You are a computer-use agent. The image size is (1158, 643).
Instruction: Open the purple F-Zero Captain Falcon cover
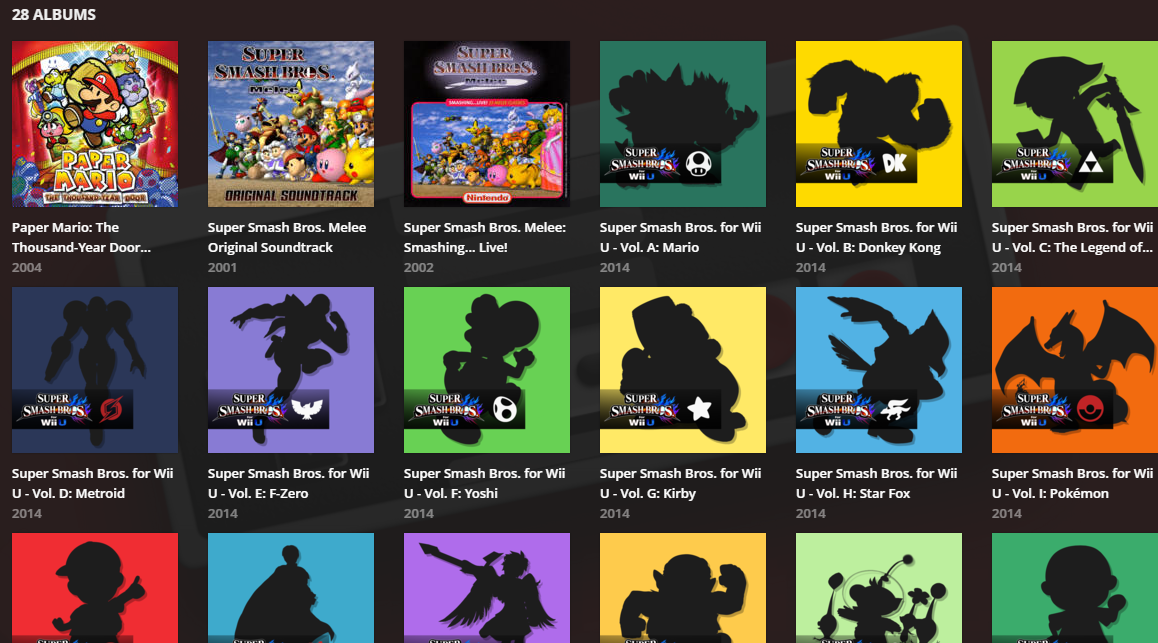[291, 370]
